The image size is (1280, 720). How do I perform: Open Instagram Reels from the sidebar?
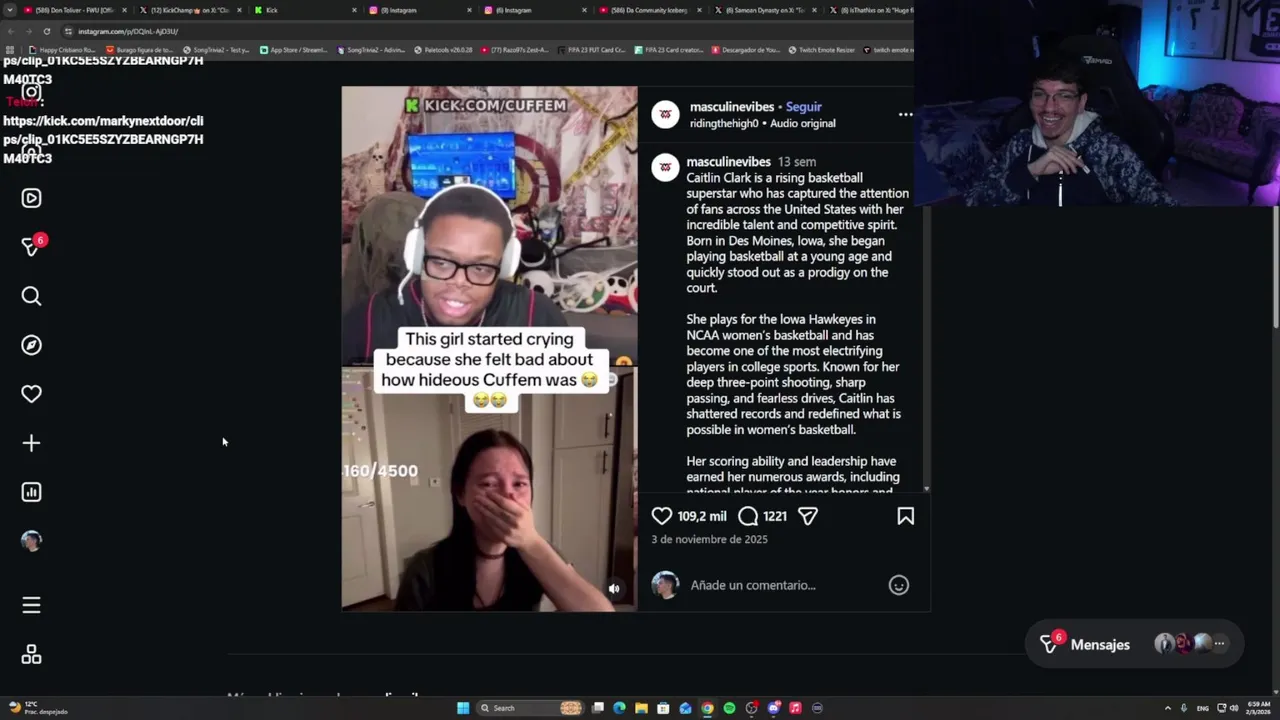[31, 198]
